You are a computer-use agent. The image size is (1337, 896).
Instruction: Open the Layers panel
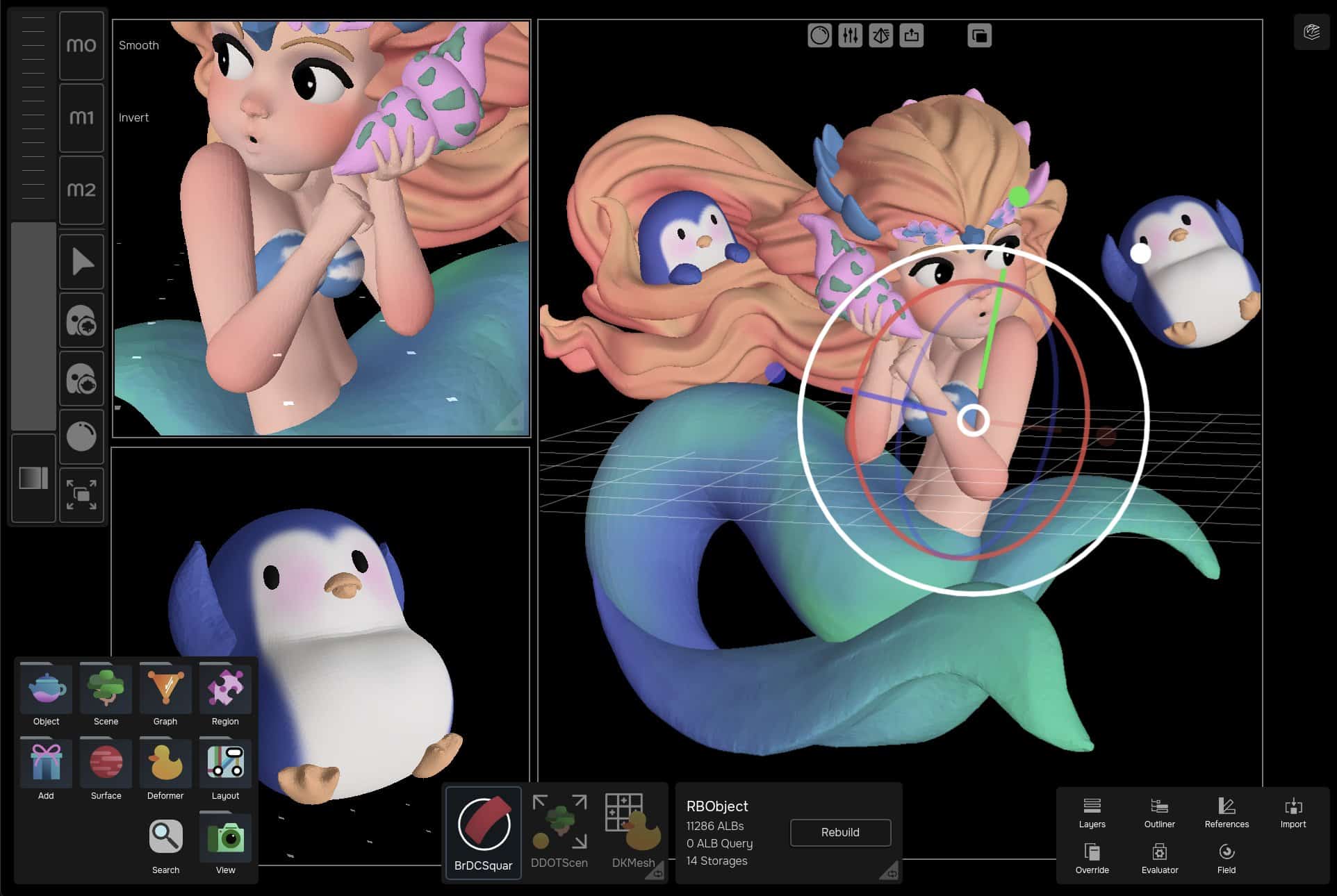pyautogui.click(x=1092, y=813)
